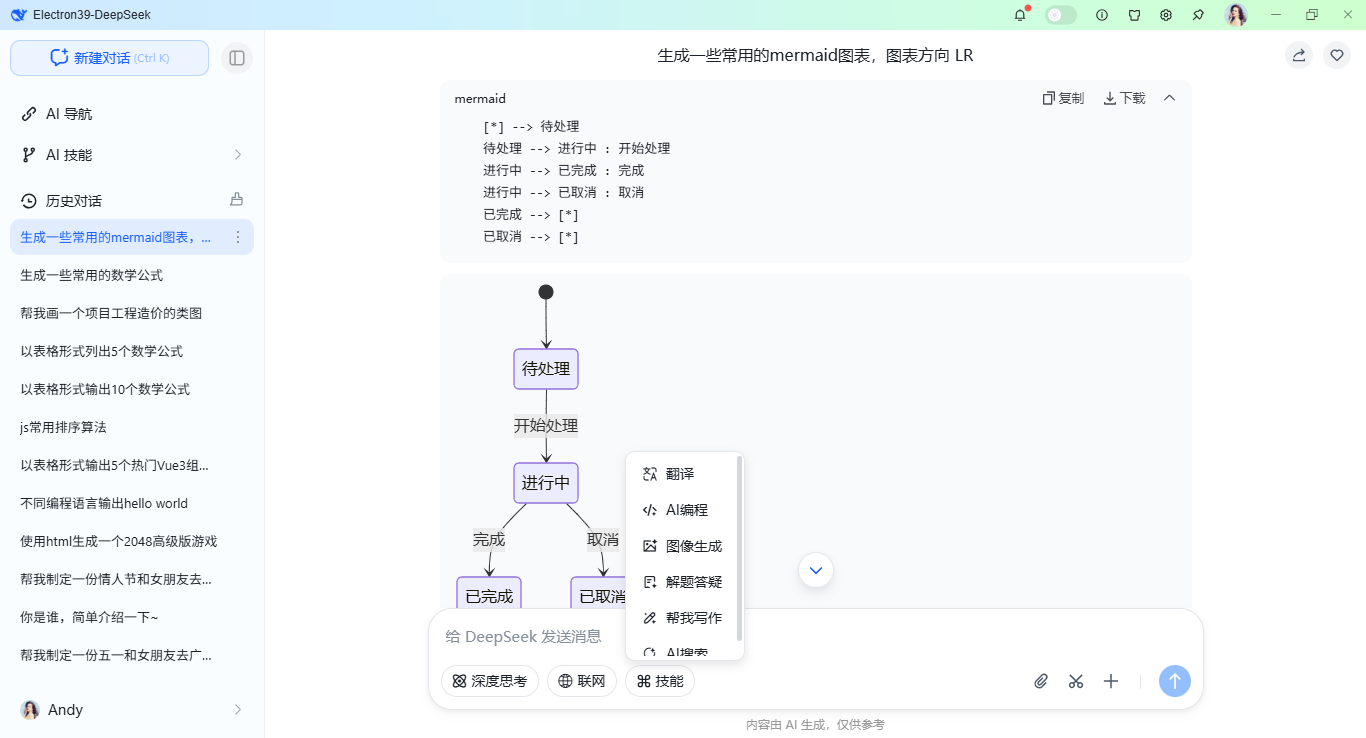
Task: Open the attachment (paperclip) icon
Action: pyautogui.click(x=1040, y=681)
